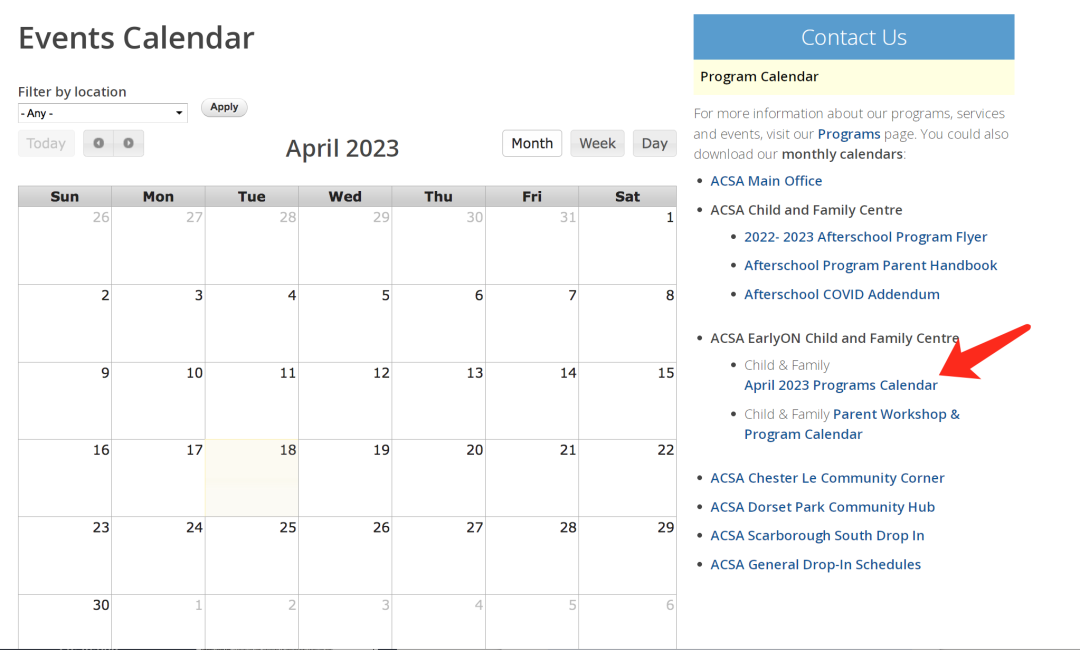Switch to Month view tab
Image resolution: width=1080 pixels, height=650 pixels.
pyautogui.click(x=532, y=143)
